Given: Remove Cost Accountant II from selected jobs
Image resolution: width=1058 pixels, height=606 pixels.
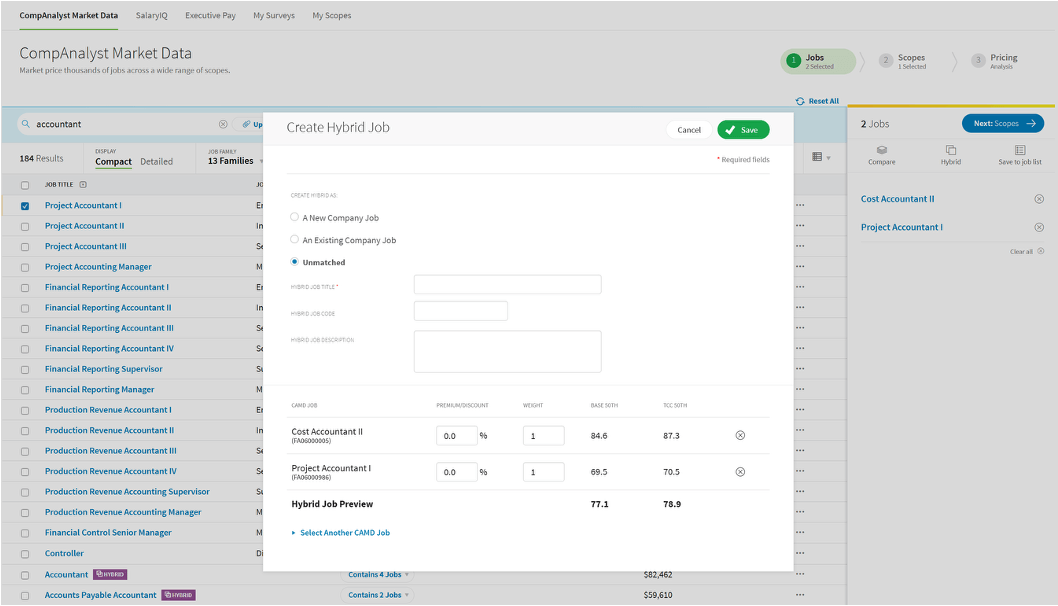Looking at the screenshot, I should pyautogui.click(x=1039, y=199).
